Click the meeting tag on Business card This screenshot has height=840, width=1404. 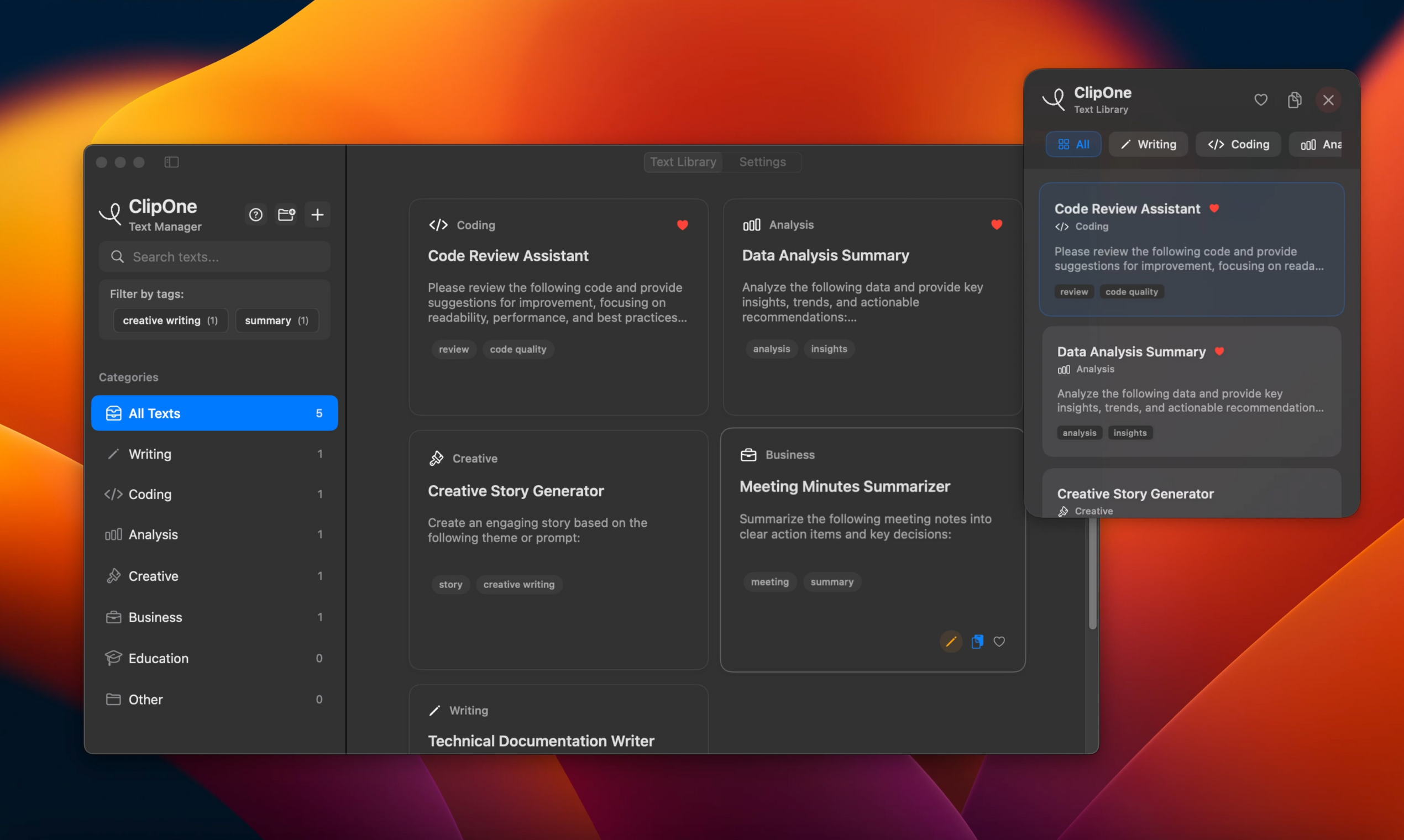769,582
